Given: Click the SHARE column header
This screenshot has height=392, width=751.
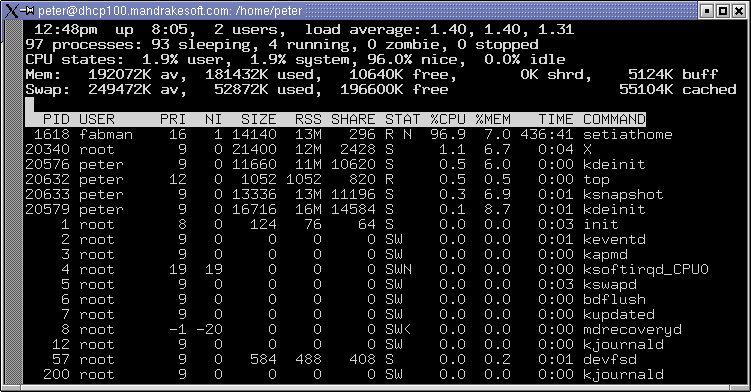Looking at the screenshot, I should coord(353,119).
